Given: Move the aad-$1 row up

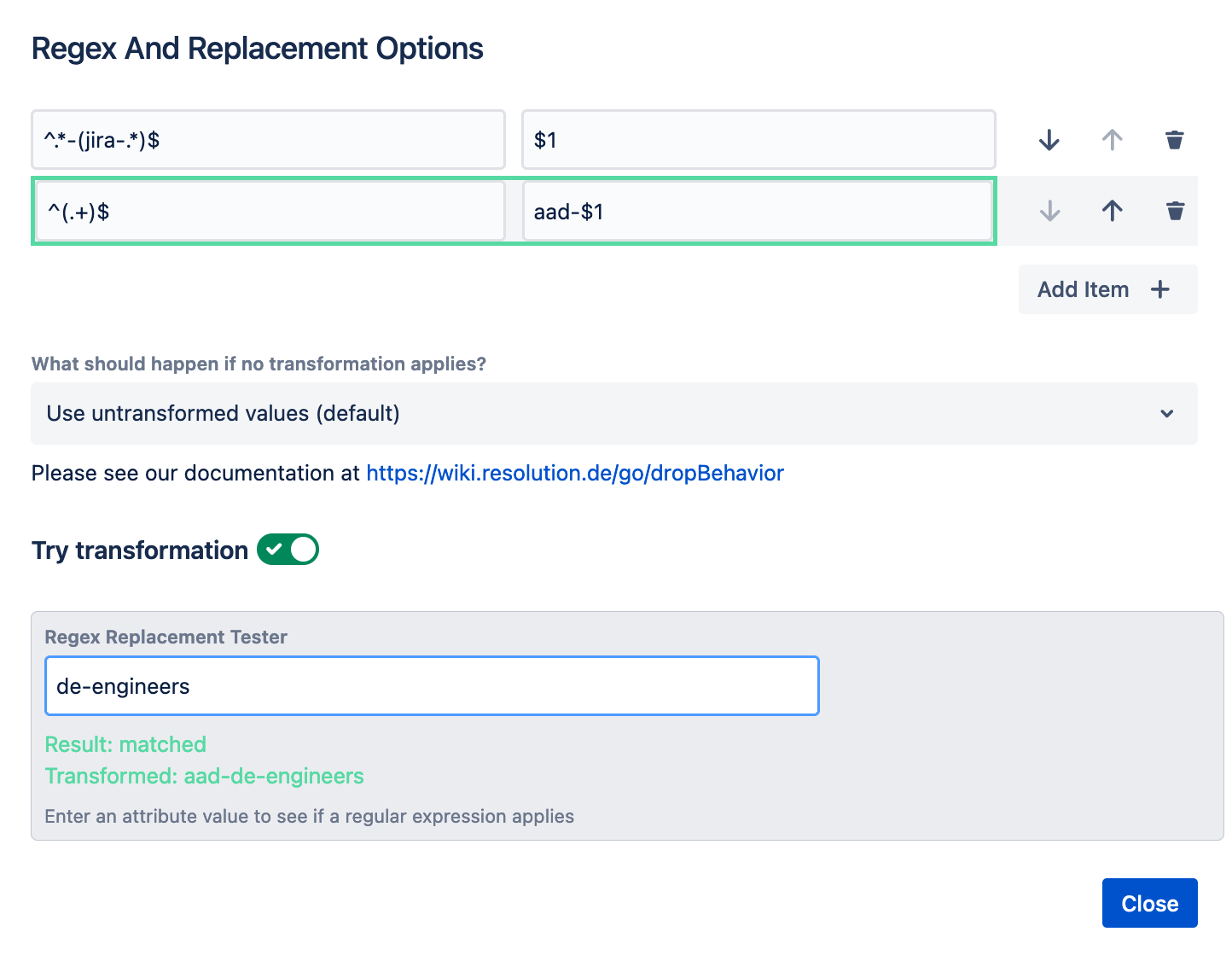Looking at the screenshot, I should point(1112,211).
